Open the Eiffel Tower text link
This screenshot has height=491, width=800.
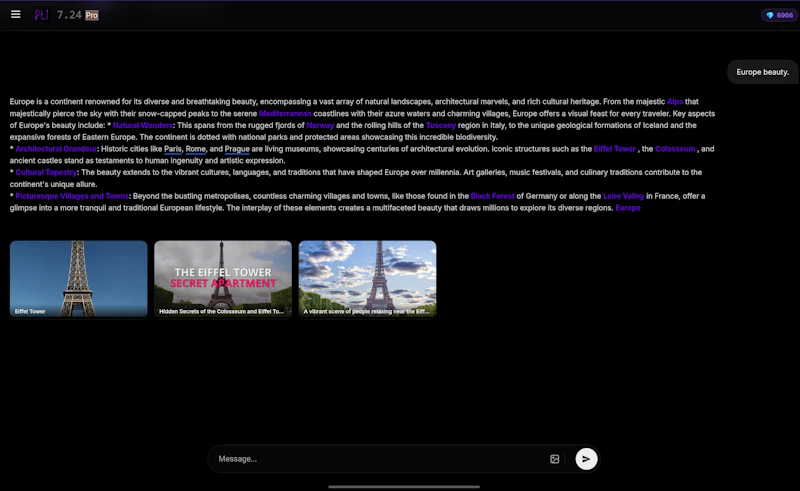tap(615, 149)
